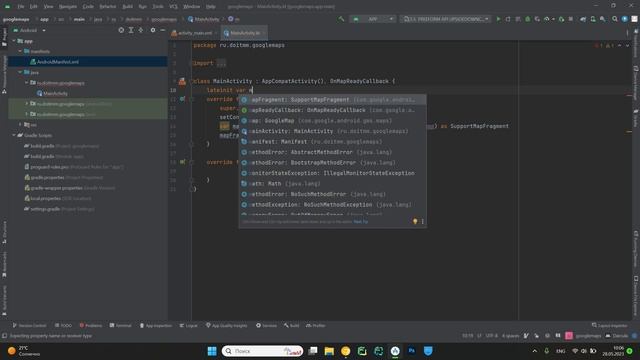Choose mainActivity: MainActivity suggestion

(x=333, y=131)
